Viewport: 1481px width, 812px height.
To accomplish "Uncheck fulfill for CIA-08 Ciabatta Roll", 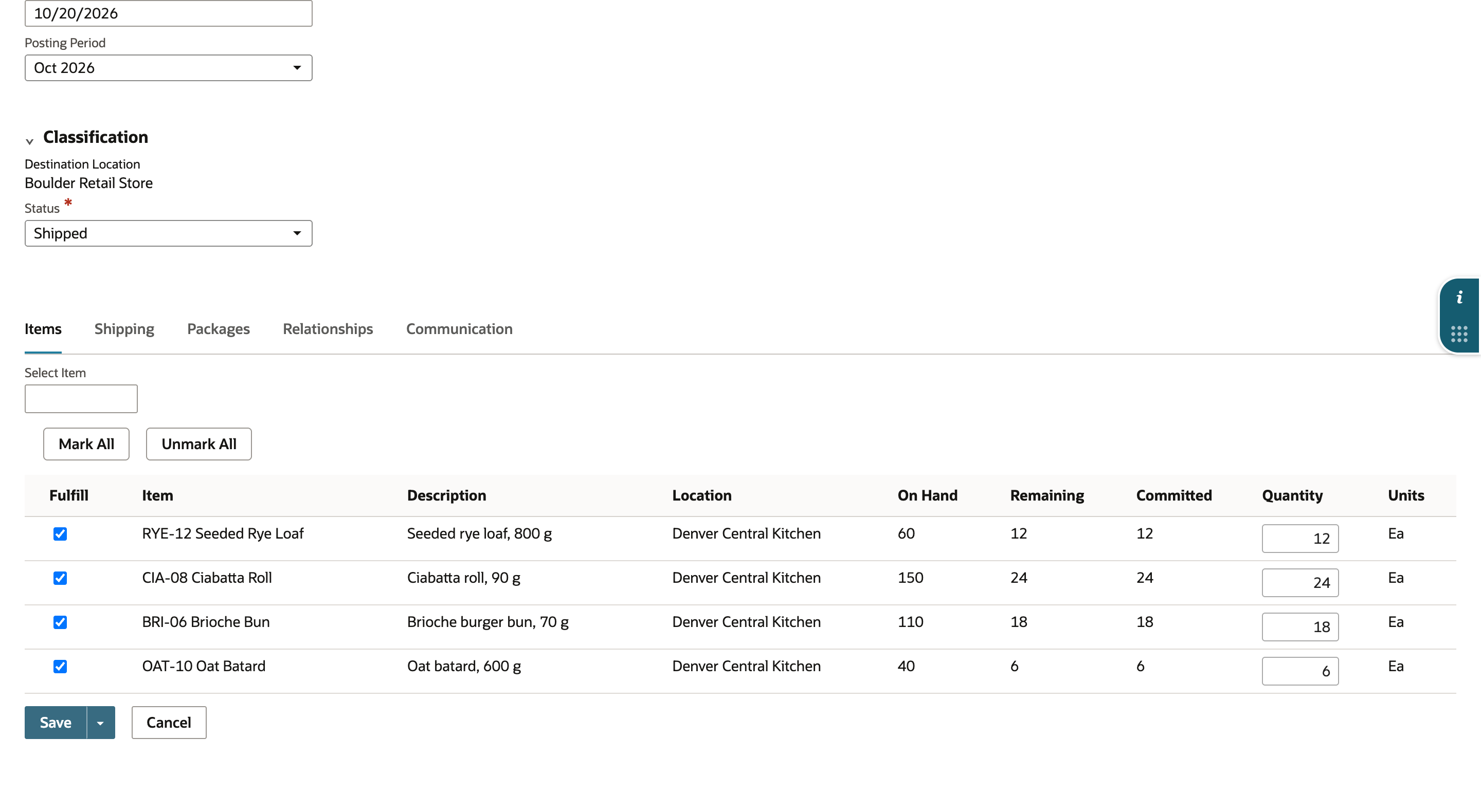I will point(60,578).
